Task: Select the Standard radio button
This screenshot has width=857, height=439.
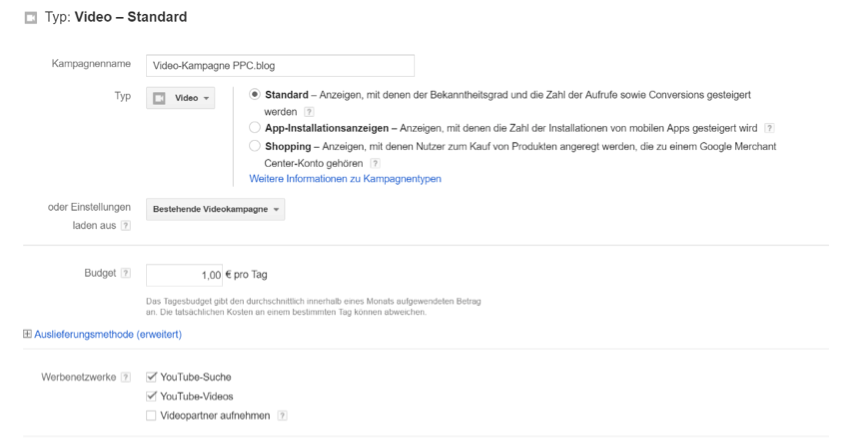Action: [x=254, y=95]
